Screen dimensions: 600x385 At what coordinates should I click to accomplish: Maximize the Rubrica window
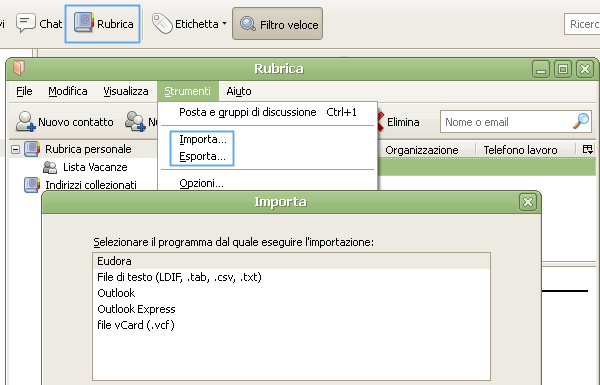(x=563, y=69)
